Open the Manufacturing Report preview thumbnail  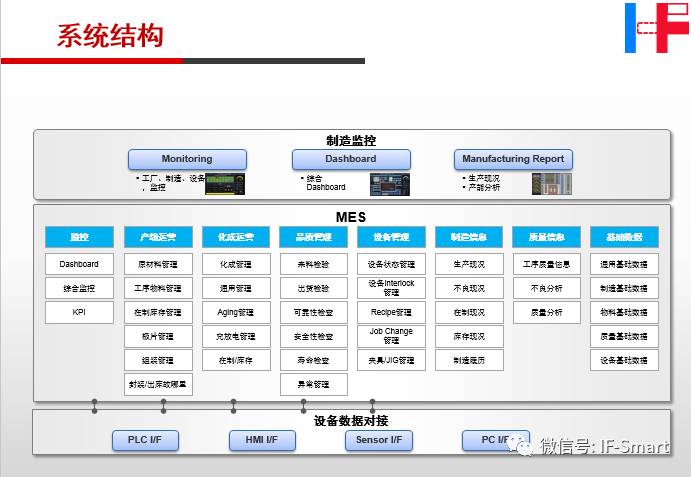551,184
